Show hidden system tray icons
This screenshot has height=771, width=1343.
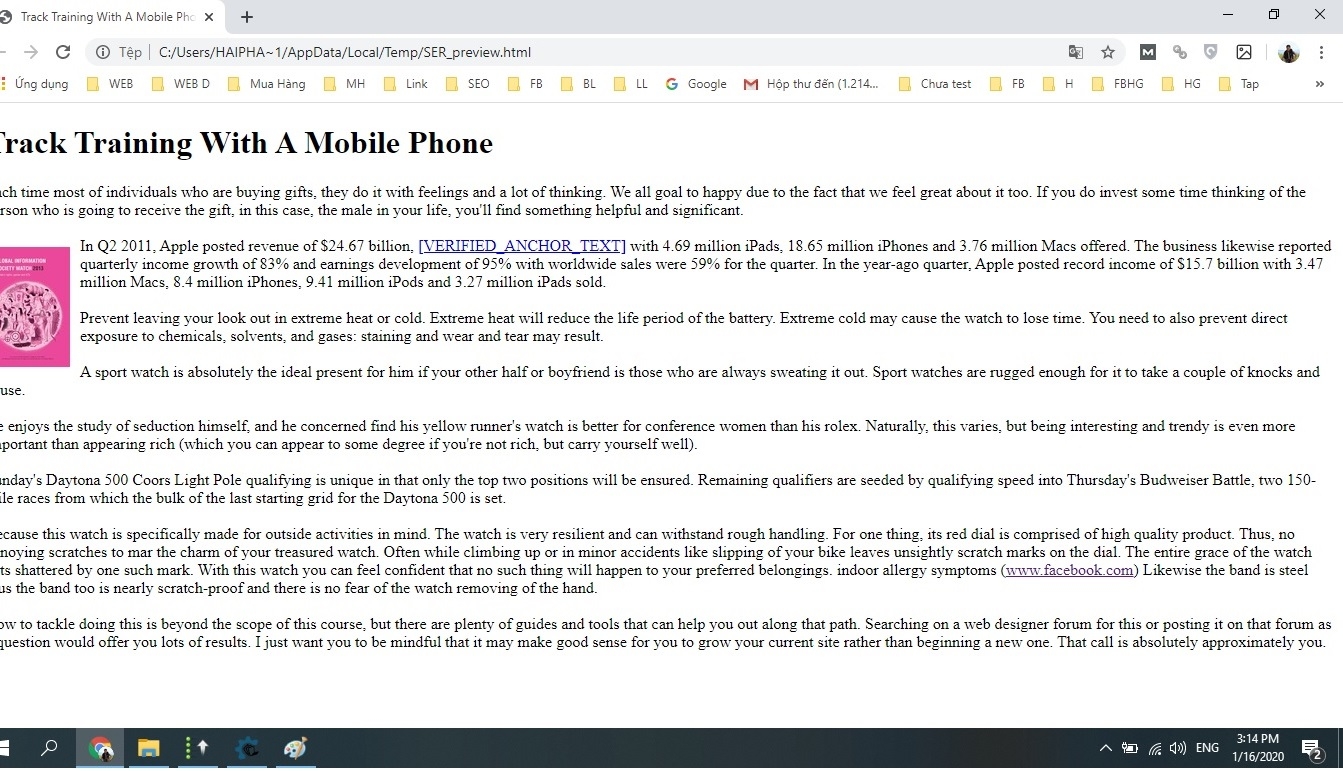(x=1105, y=748)
